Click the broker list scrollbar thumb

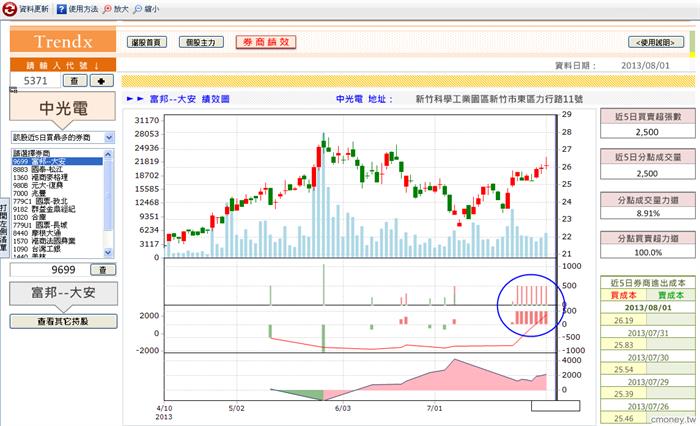coord(108,194)
